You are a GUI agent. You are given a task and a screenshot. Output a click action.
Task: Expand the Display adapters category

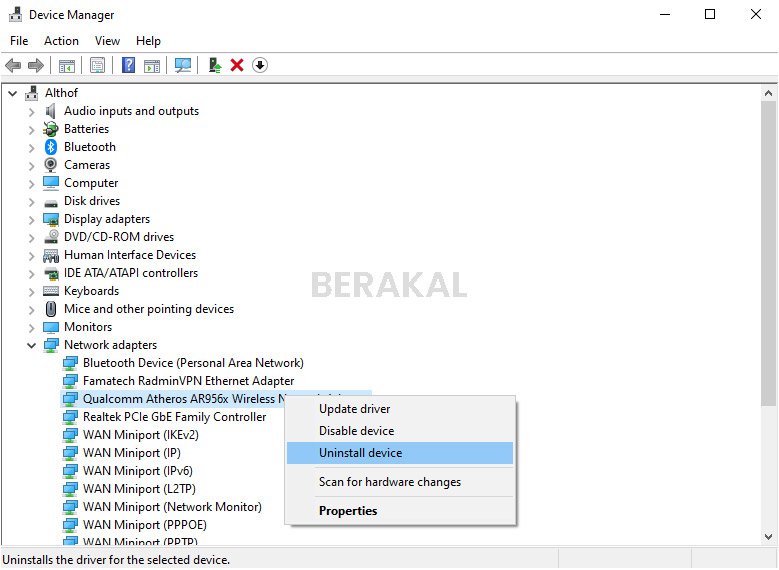tap(32, 220)
